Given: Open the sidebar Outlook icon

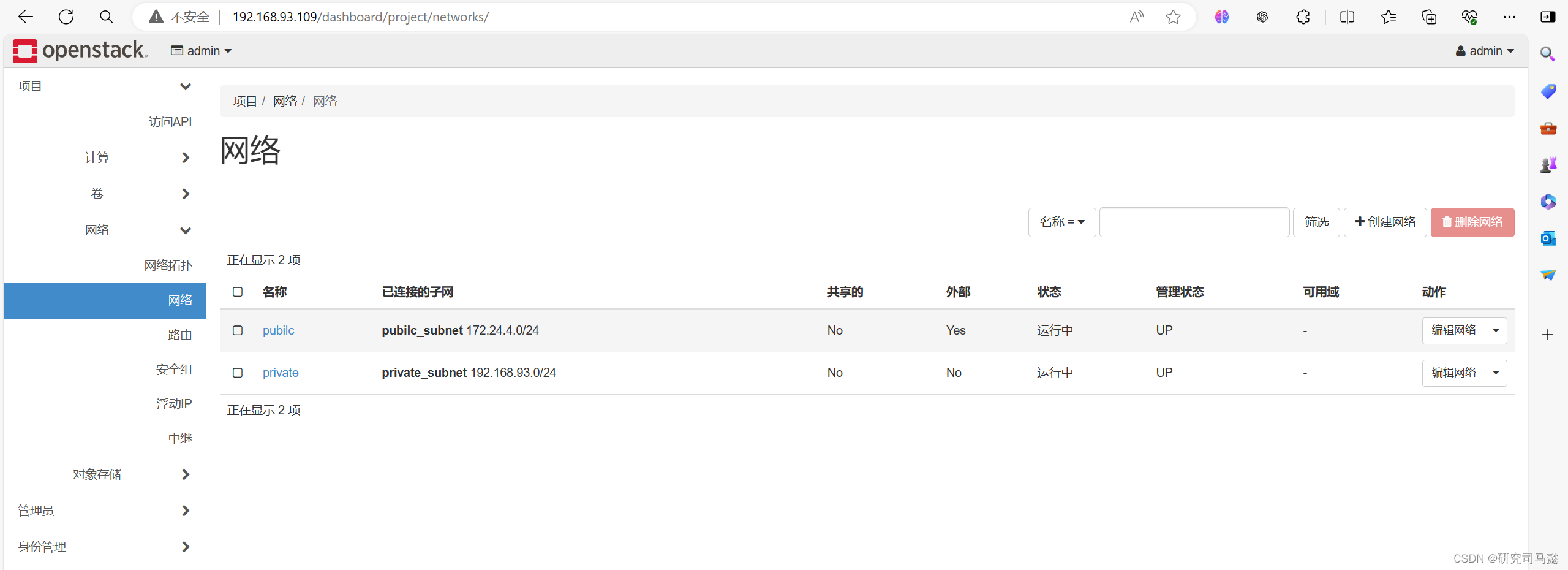Looking at the screenshot, I should click(x=1548, y=238).
